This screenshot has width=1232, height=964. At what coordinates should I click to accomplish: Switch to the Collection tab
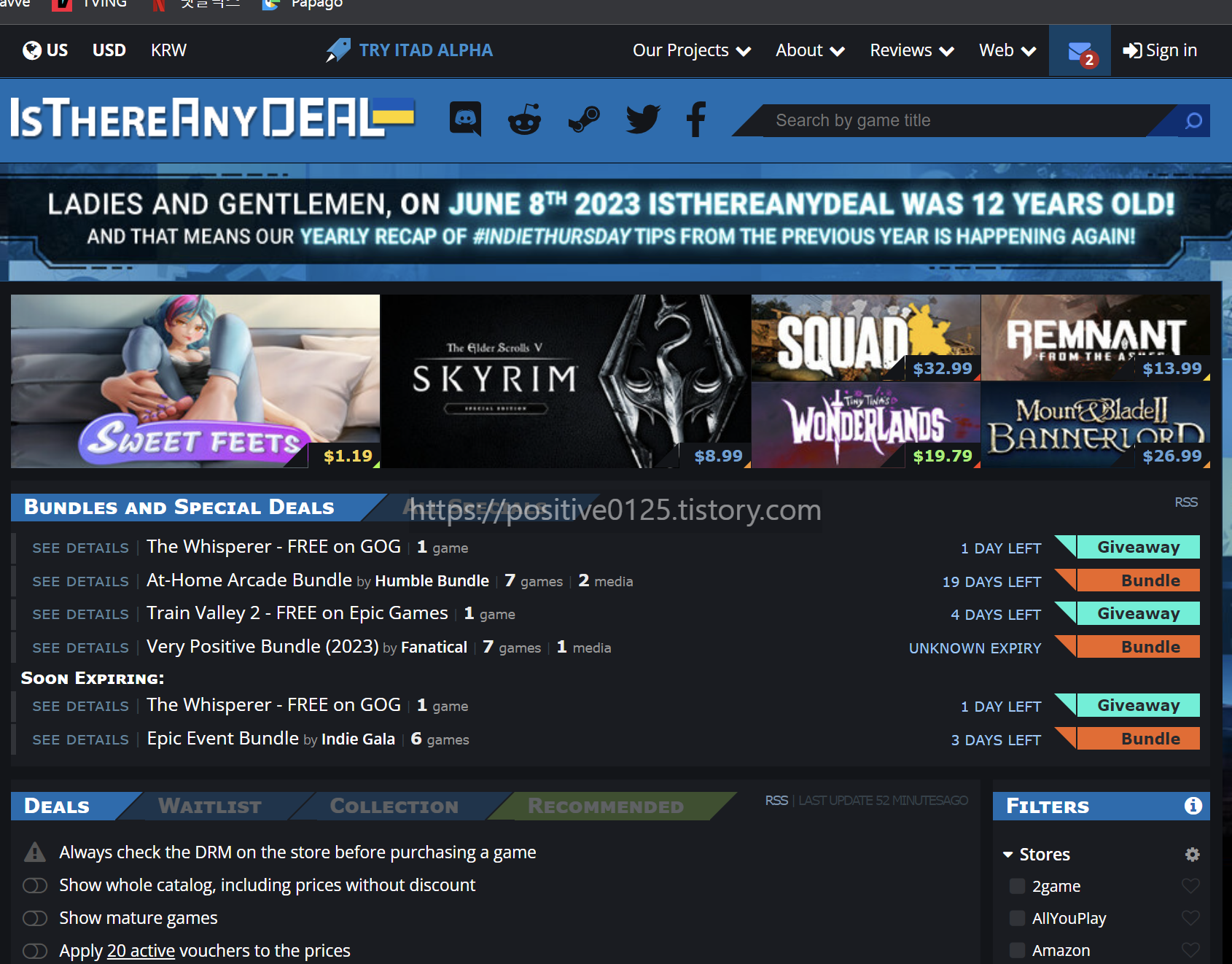tap(394, 806)
